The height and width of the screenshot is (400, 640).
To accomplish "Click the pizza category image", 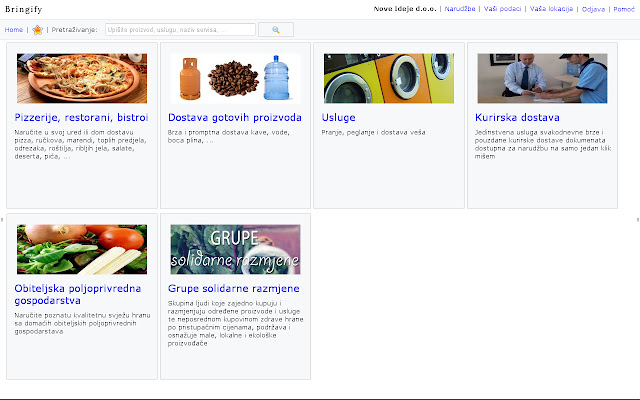I will (82, 78).
